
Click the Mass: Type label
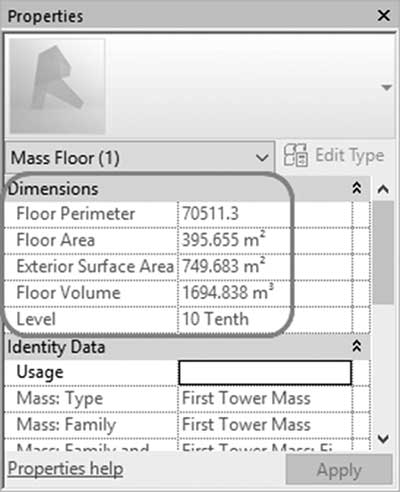(x=60, y=399)
